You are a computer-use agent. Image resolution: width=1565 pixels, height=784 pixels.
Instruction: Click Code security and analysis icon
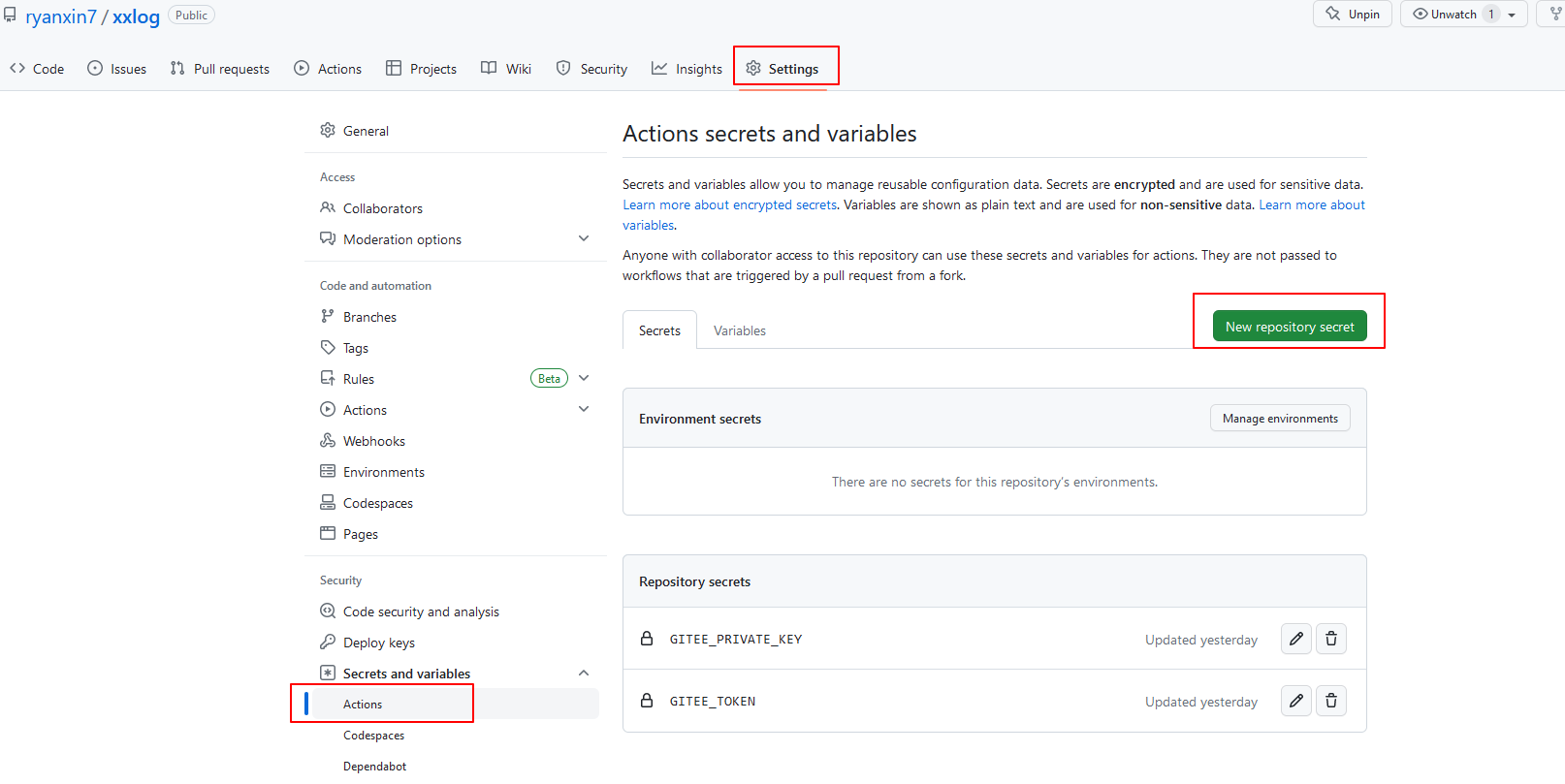(328, 611)
